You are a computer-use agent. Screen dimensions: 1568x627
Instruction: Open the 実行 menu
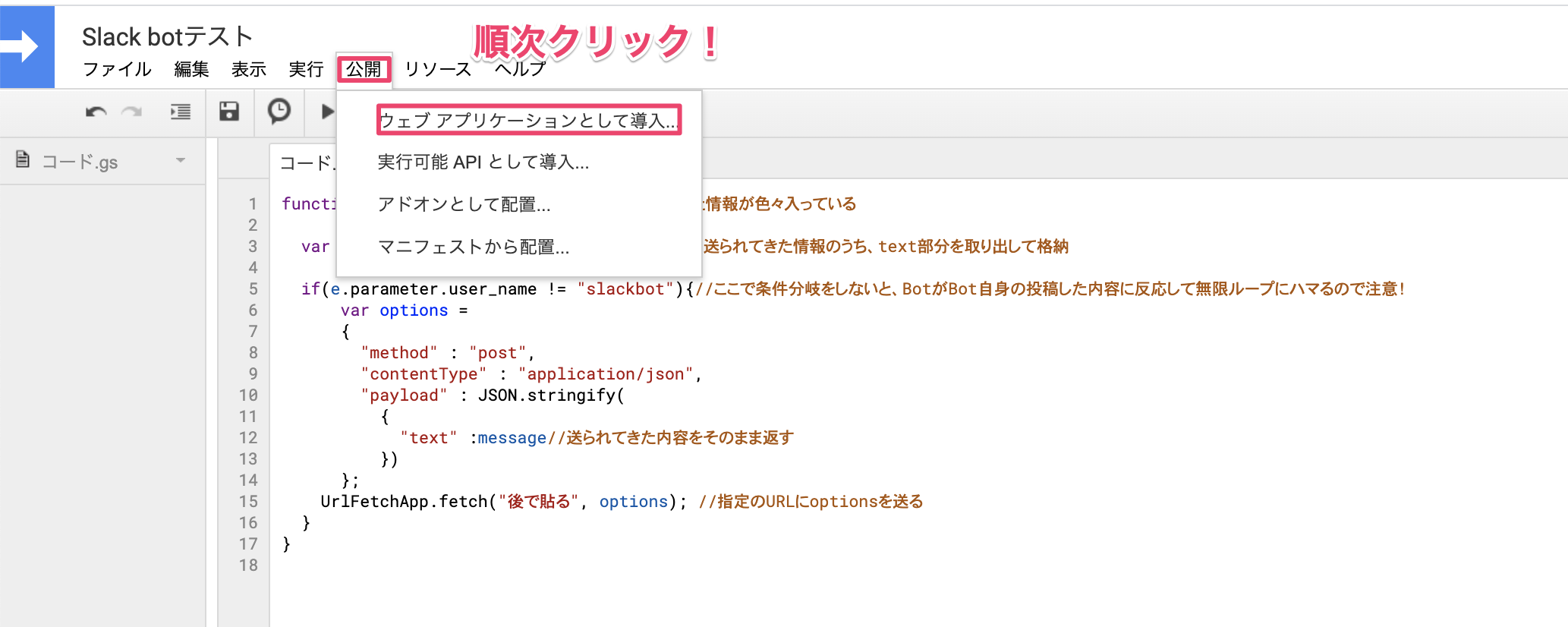[307, 69]
